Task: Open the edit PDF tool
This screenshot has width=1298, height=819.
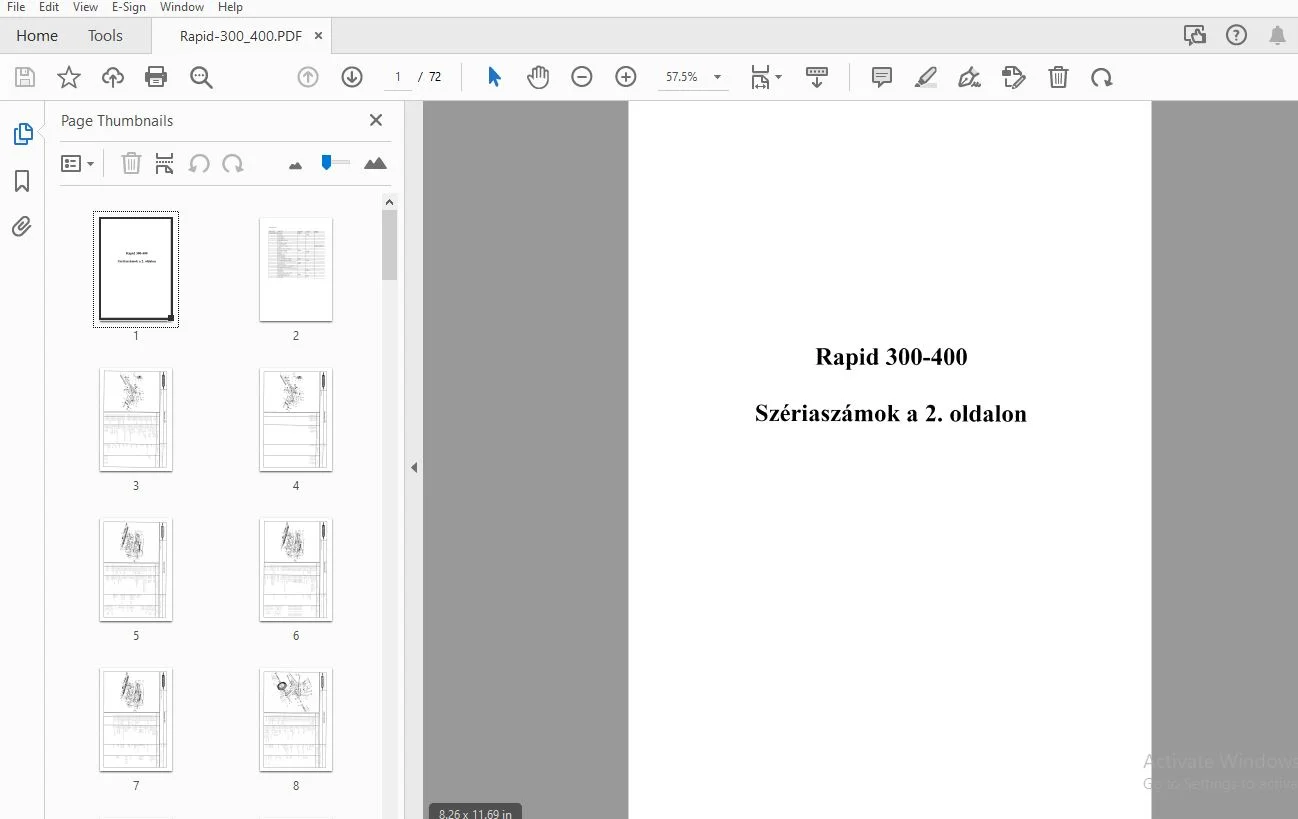Action: click(1014, 77)
